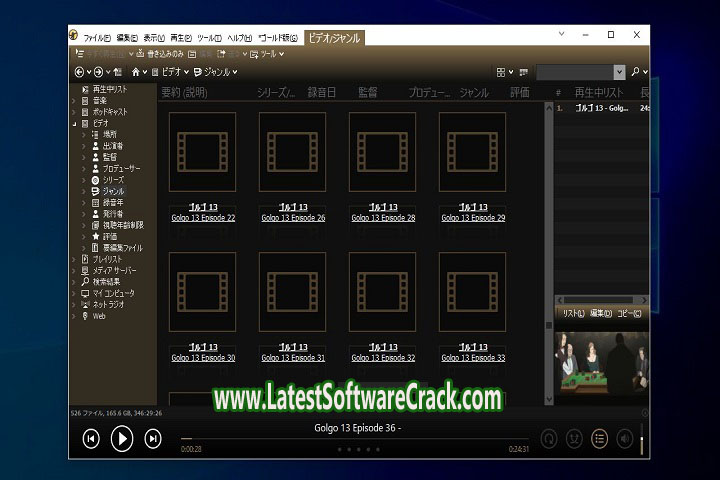720x480 pixels.
Task: Click the magnifier search icon
Action: pos(636,72)
